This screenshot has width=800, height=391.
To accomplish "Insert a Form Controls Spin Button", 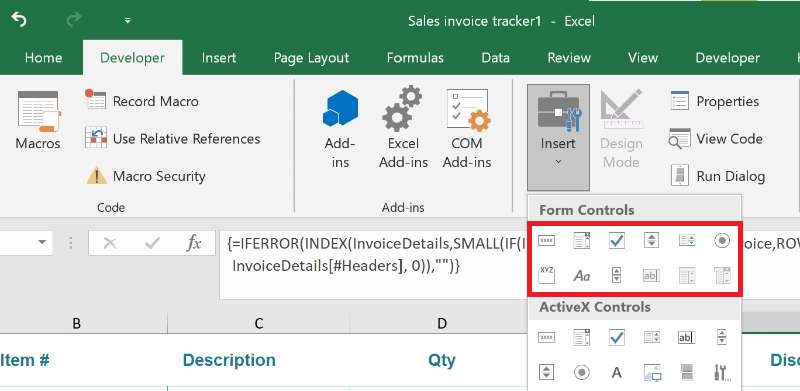I will click(651, 240).
